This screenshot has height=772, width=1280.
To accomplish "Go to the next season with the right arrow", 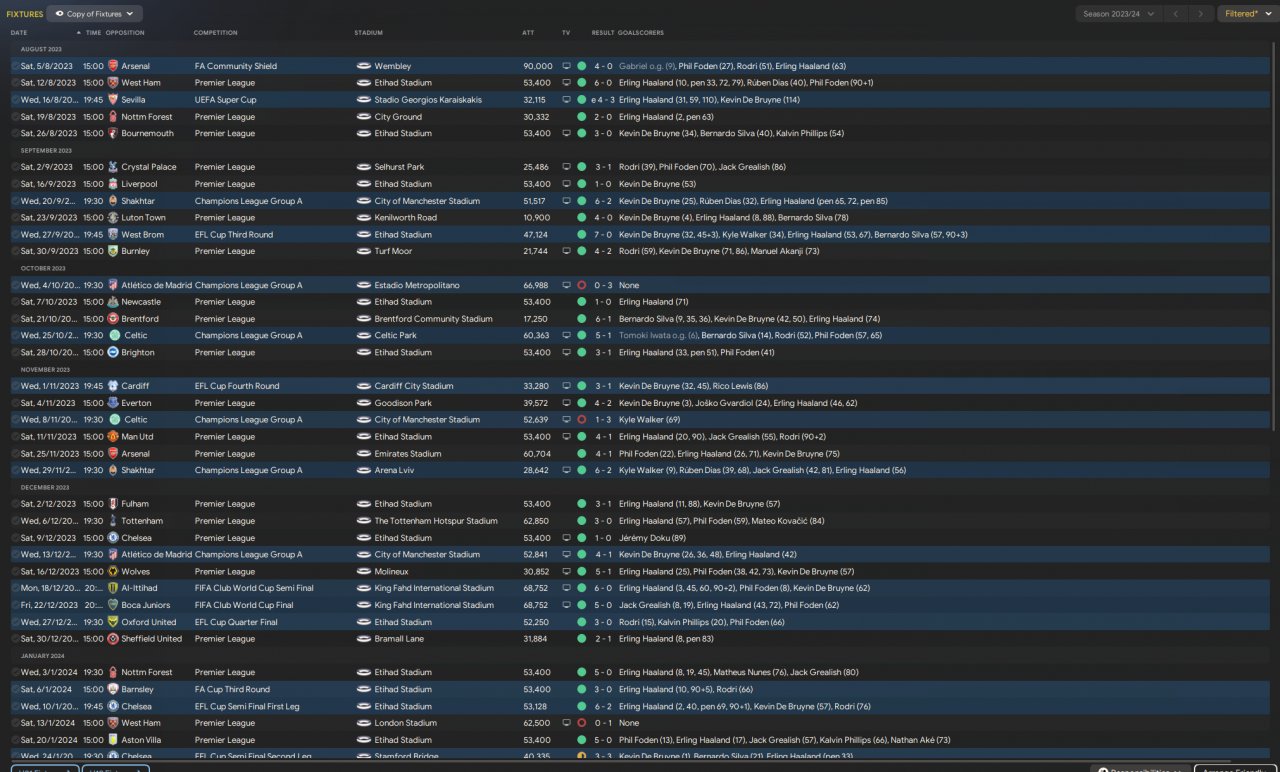I will click(1201, 14).
